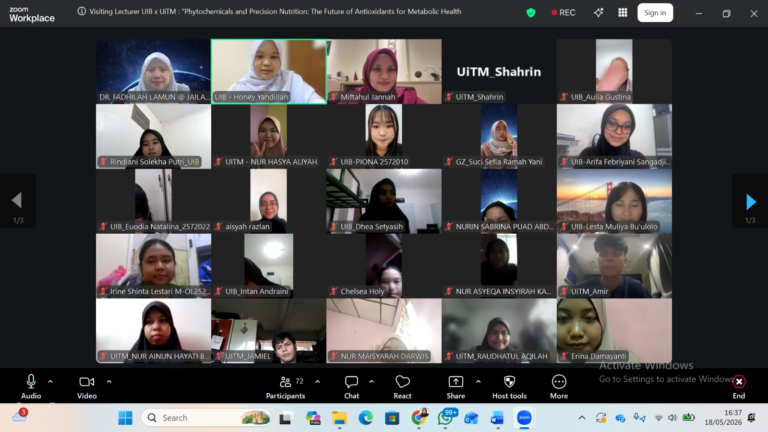Toggle the Video camera button
The width and height of the screenshot is (768, 432).
(x=87, y=386)
